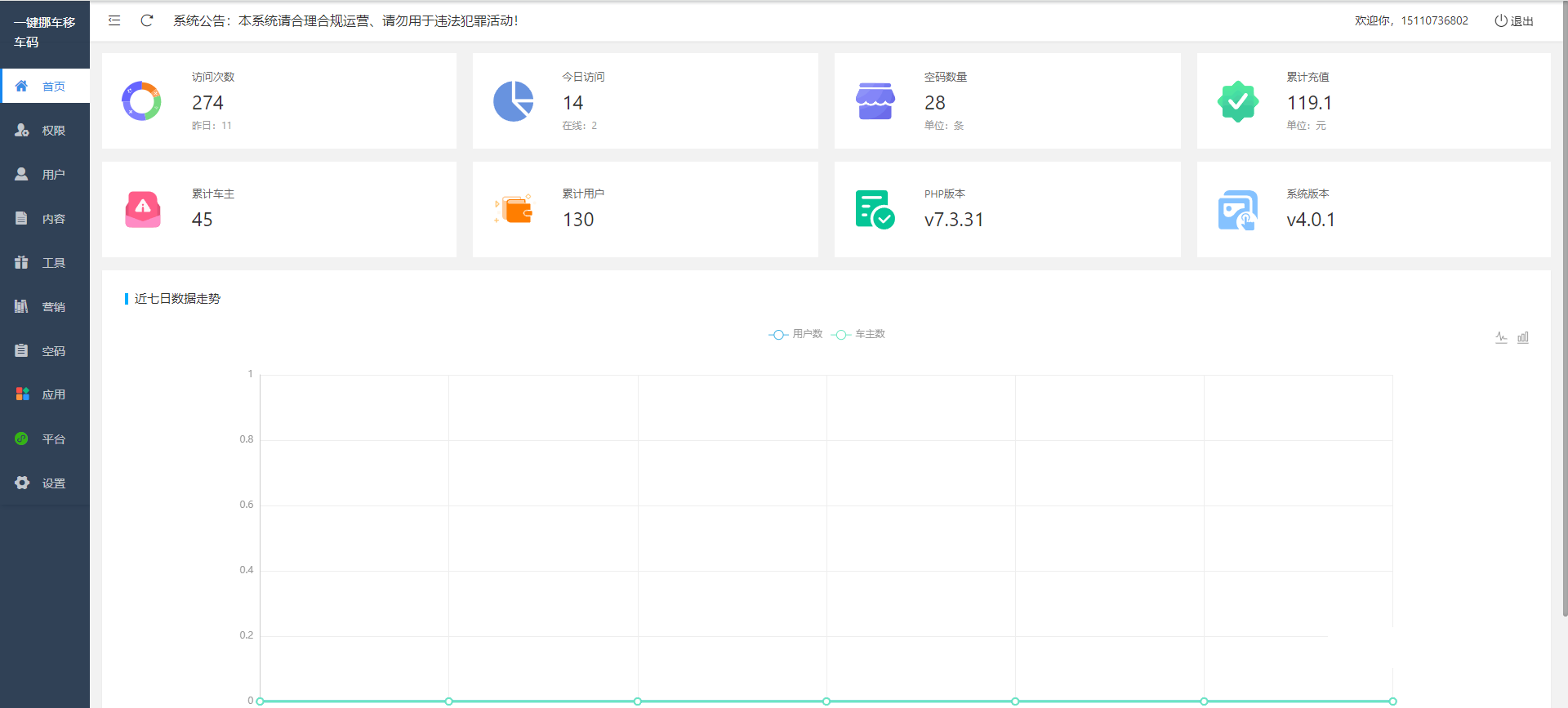This screenshot has height=708, width=1568.
Task: Click the 45 car owners value
Action: click(202, 219)
